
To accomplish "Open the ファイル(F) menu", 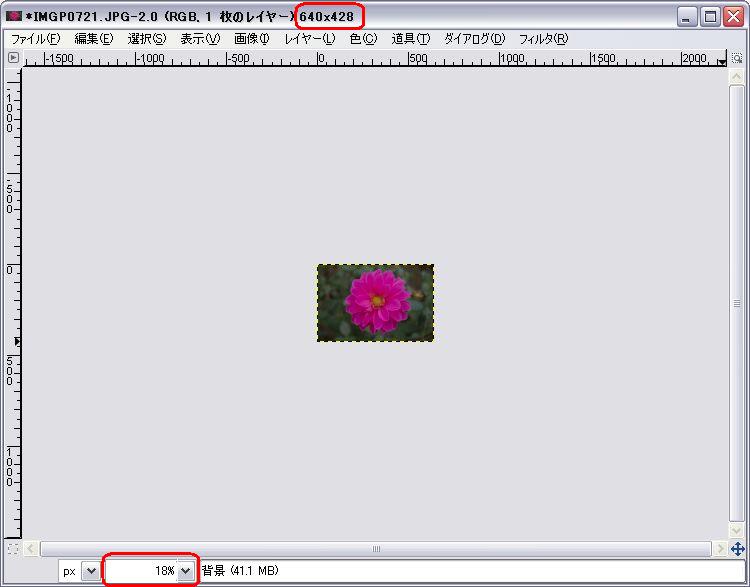I will [35, 39].
